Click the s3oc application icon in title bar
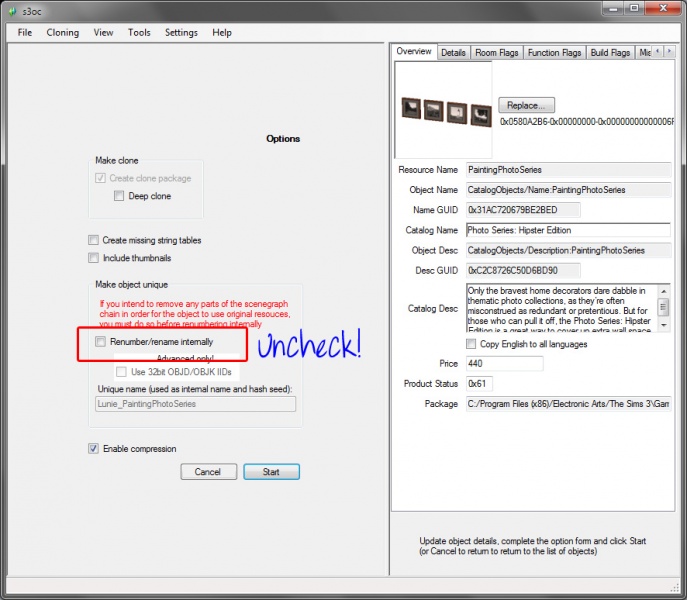The width and height of the screenshot is (687, 600). [12, 10]
